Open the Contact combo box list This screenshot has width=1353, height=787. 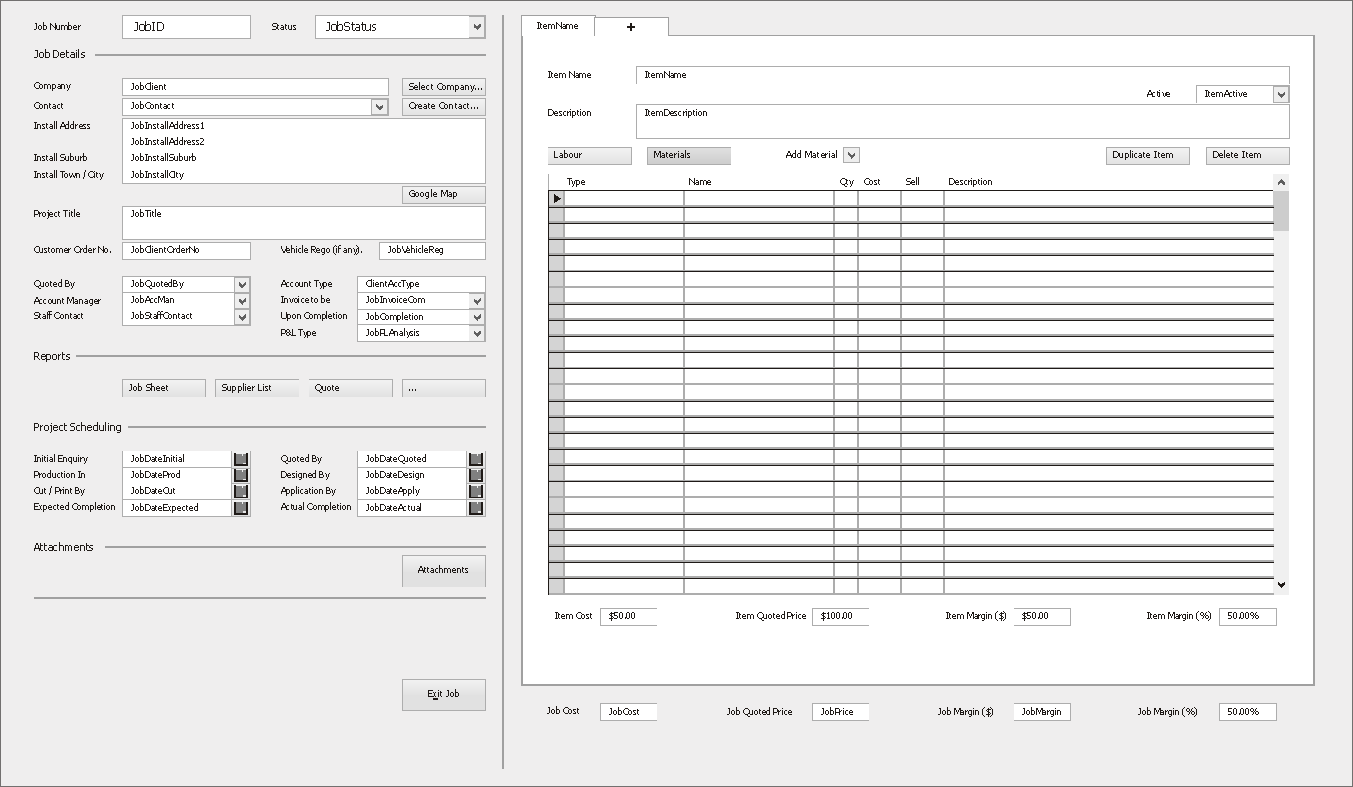click(x=379, y=106)
